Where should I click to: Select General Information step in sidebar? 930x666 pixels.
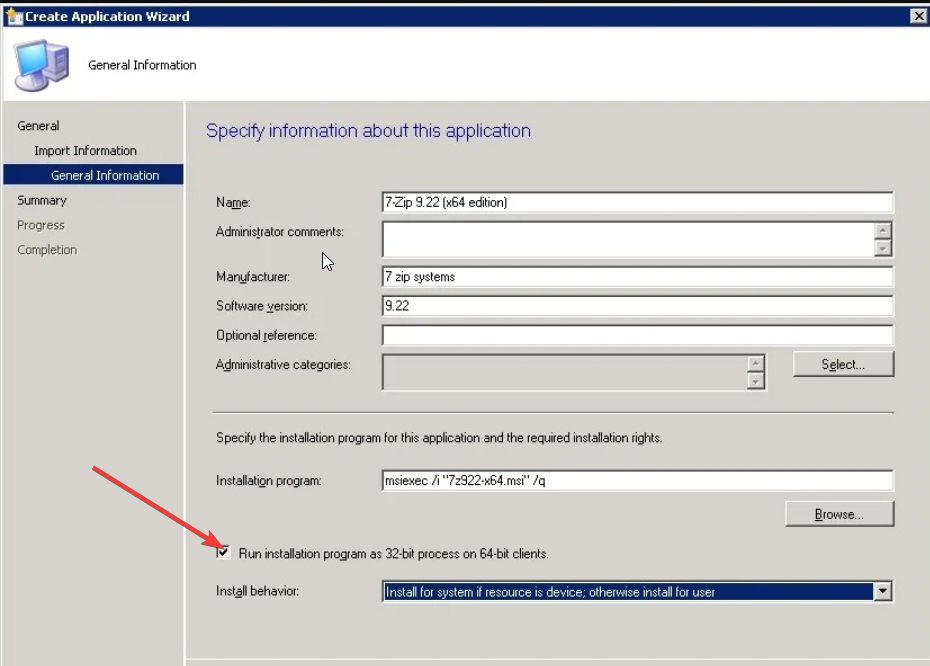pyautogui.click(x=93, y=175)
